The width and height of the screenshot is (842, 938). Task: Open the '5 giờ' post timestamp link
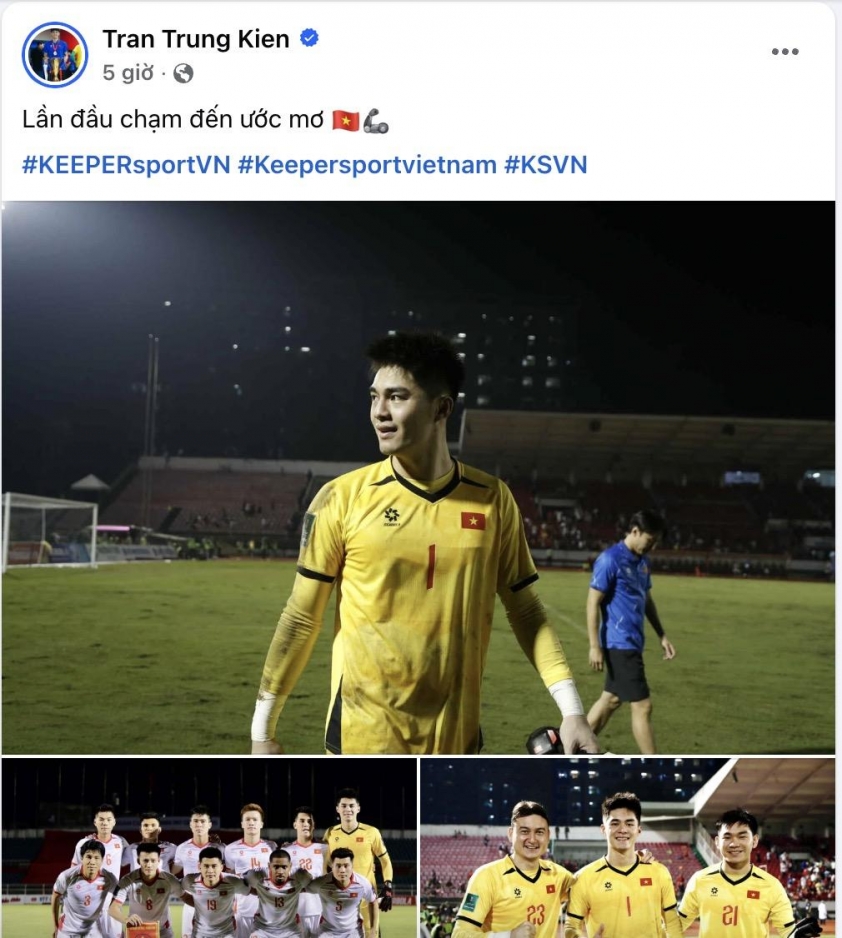[128, 73]
